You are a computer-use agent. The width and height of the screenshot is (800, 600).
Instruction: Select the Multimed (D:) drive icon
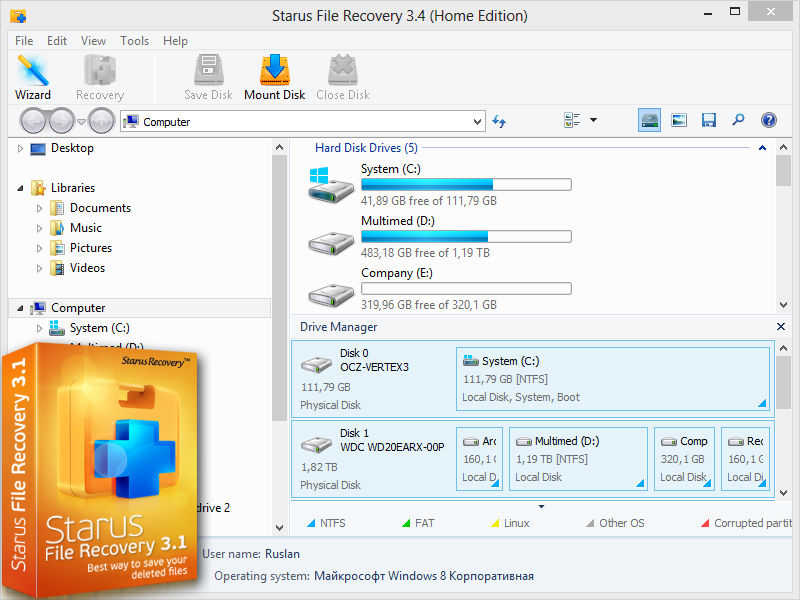tap(331, 242)
